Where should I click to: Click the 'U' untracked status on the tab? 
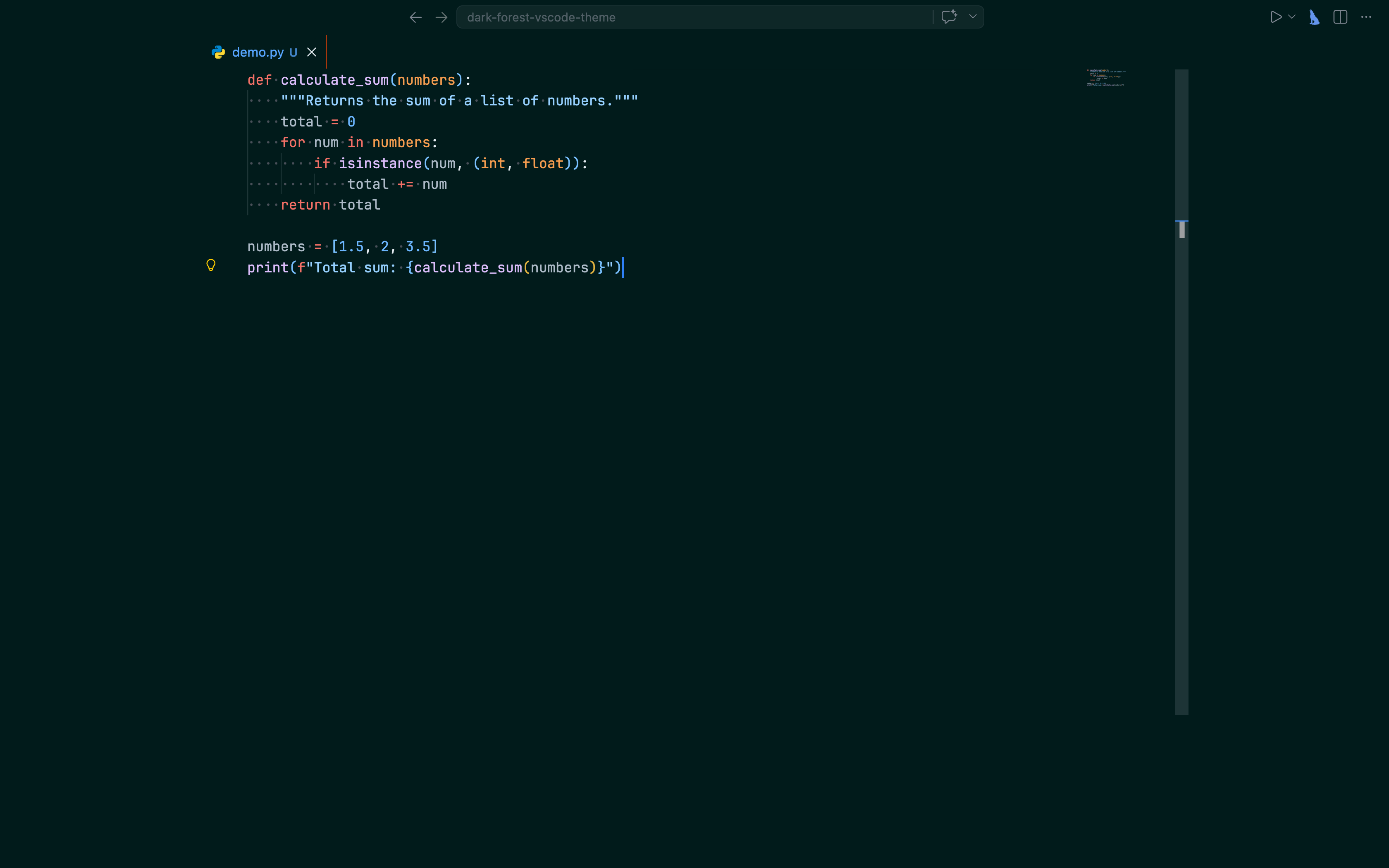click(x=293, y=52)
